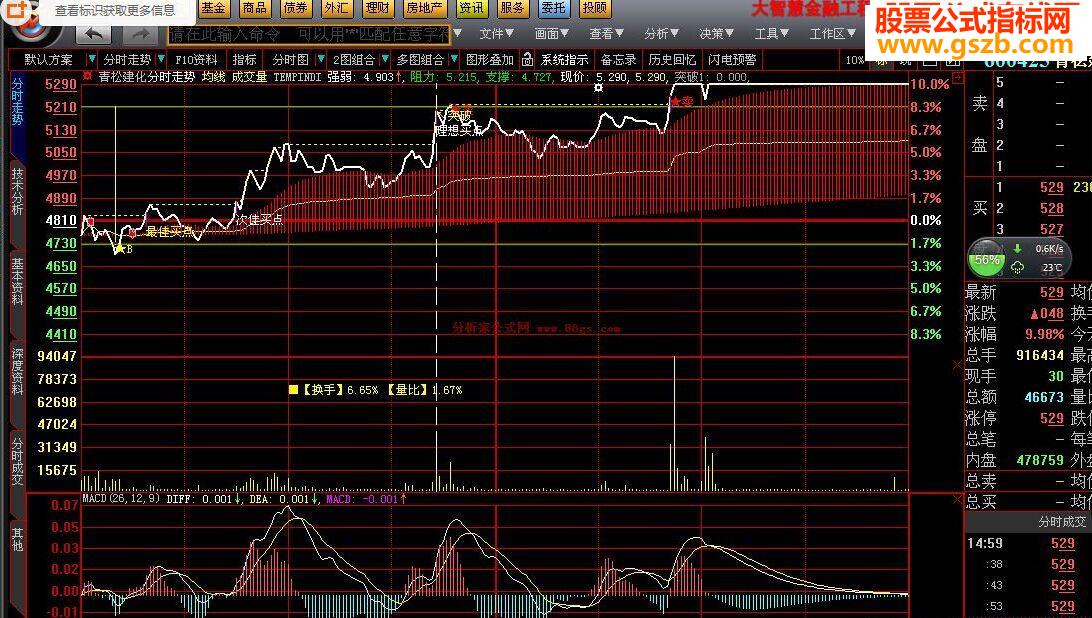Switch to the 深度资料 side tab

pyautogui.click(x=17, y=371)
